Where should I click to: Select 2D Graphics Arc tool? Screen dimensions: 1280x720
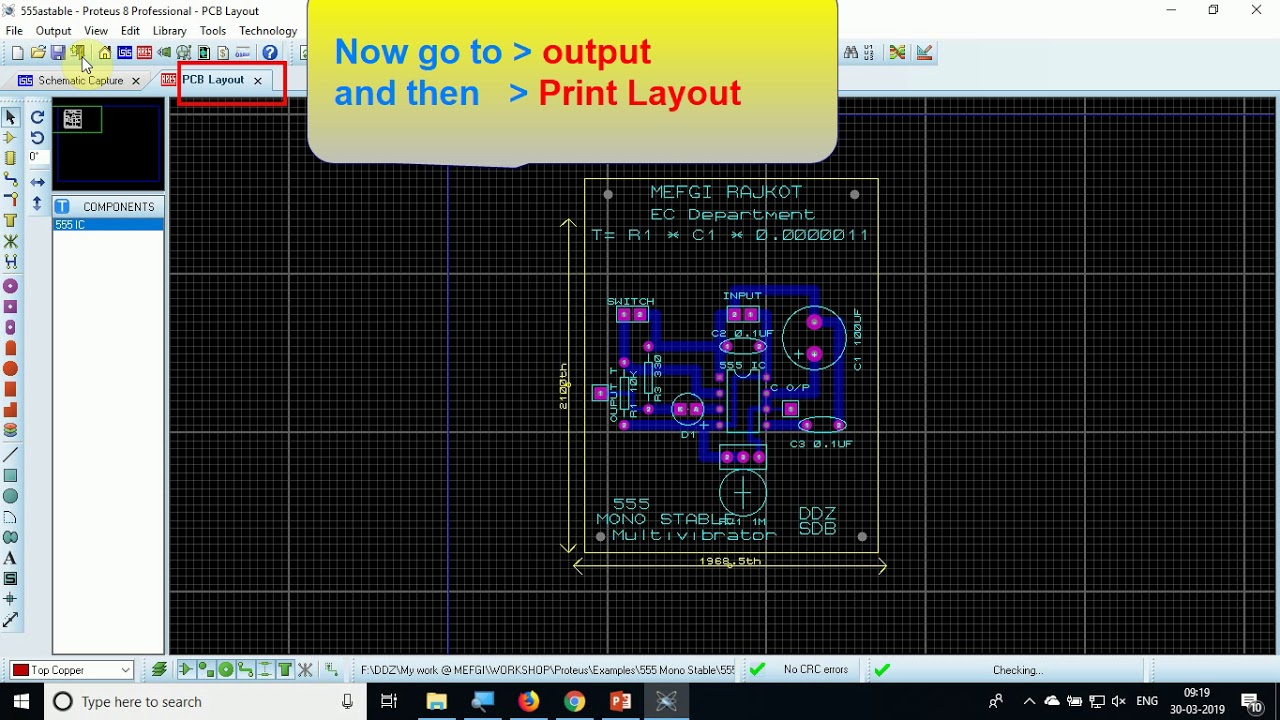click(x=10, y=517)
